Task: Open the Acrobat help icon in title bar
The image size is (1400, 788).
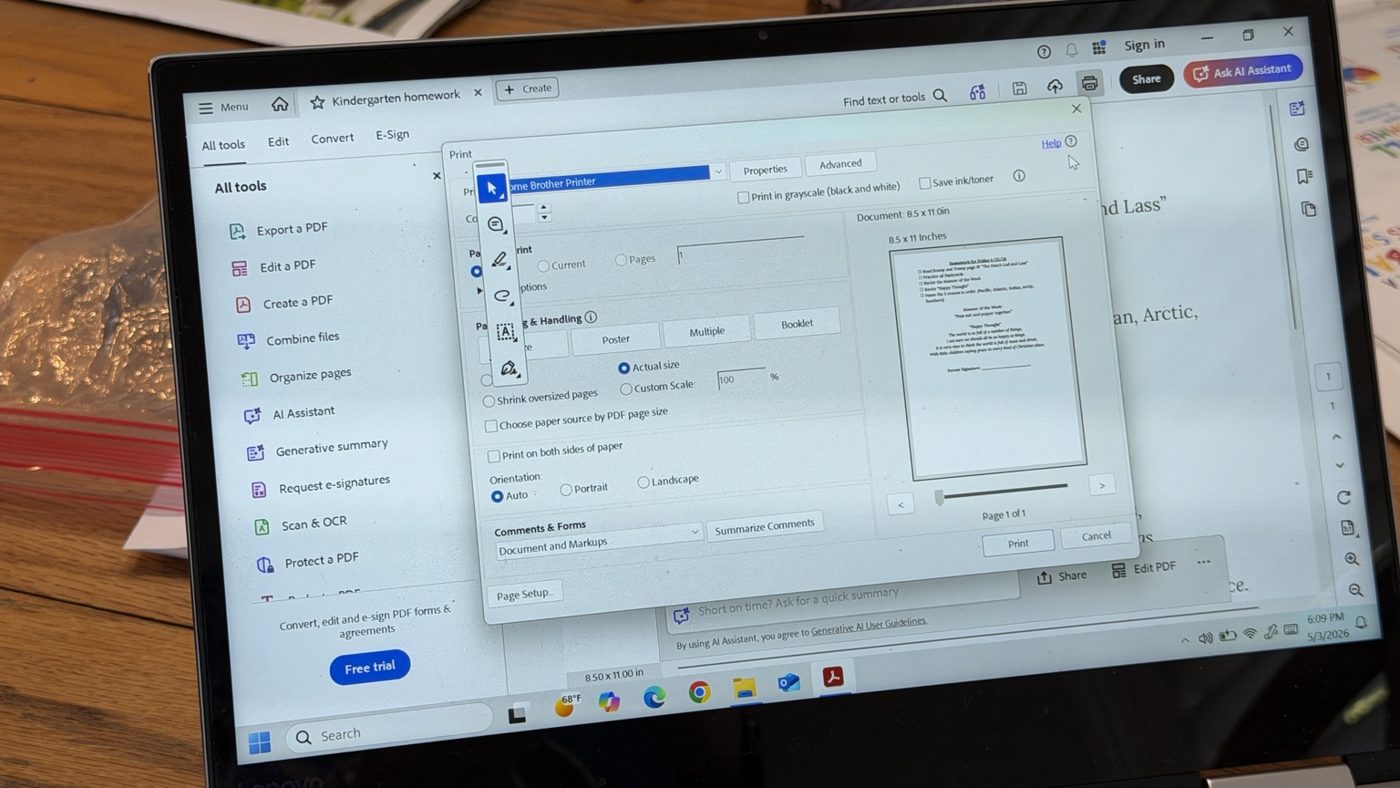Action: 1044,52
